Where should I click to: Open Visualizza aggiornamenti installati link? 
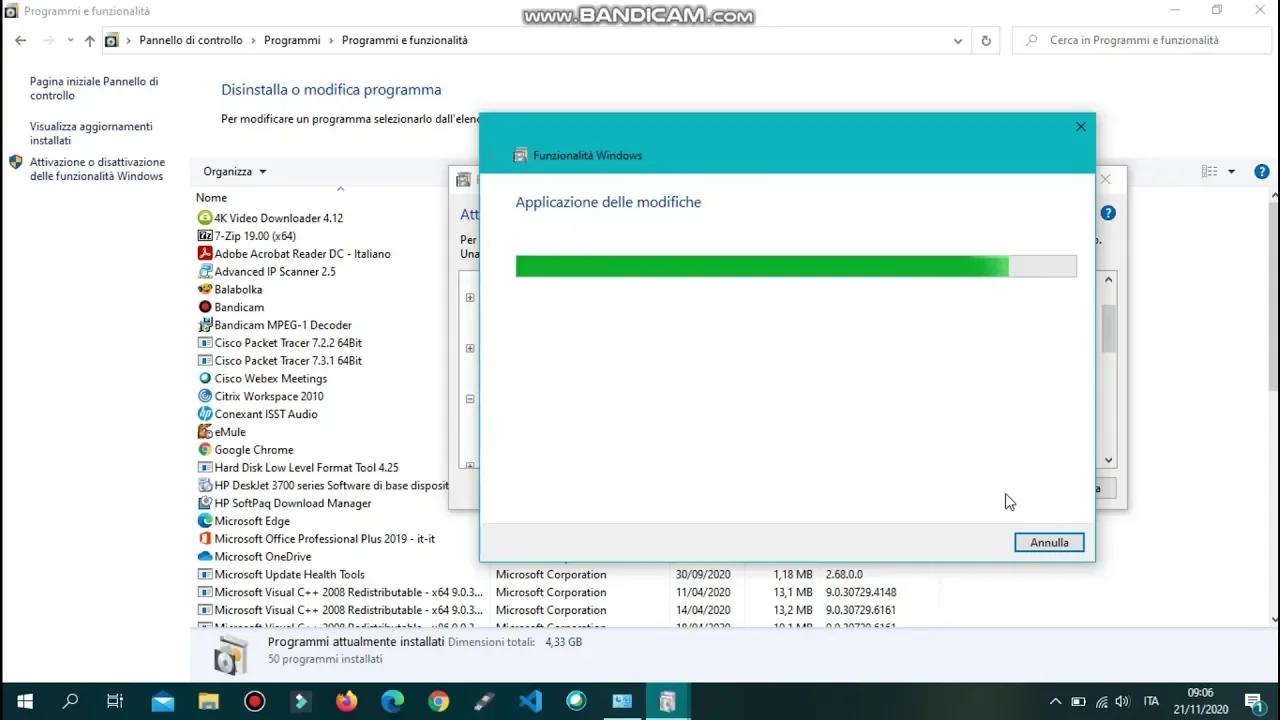[x=92, y=133]
